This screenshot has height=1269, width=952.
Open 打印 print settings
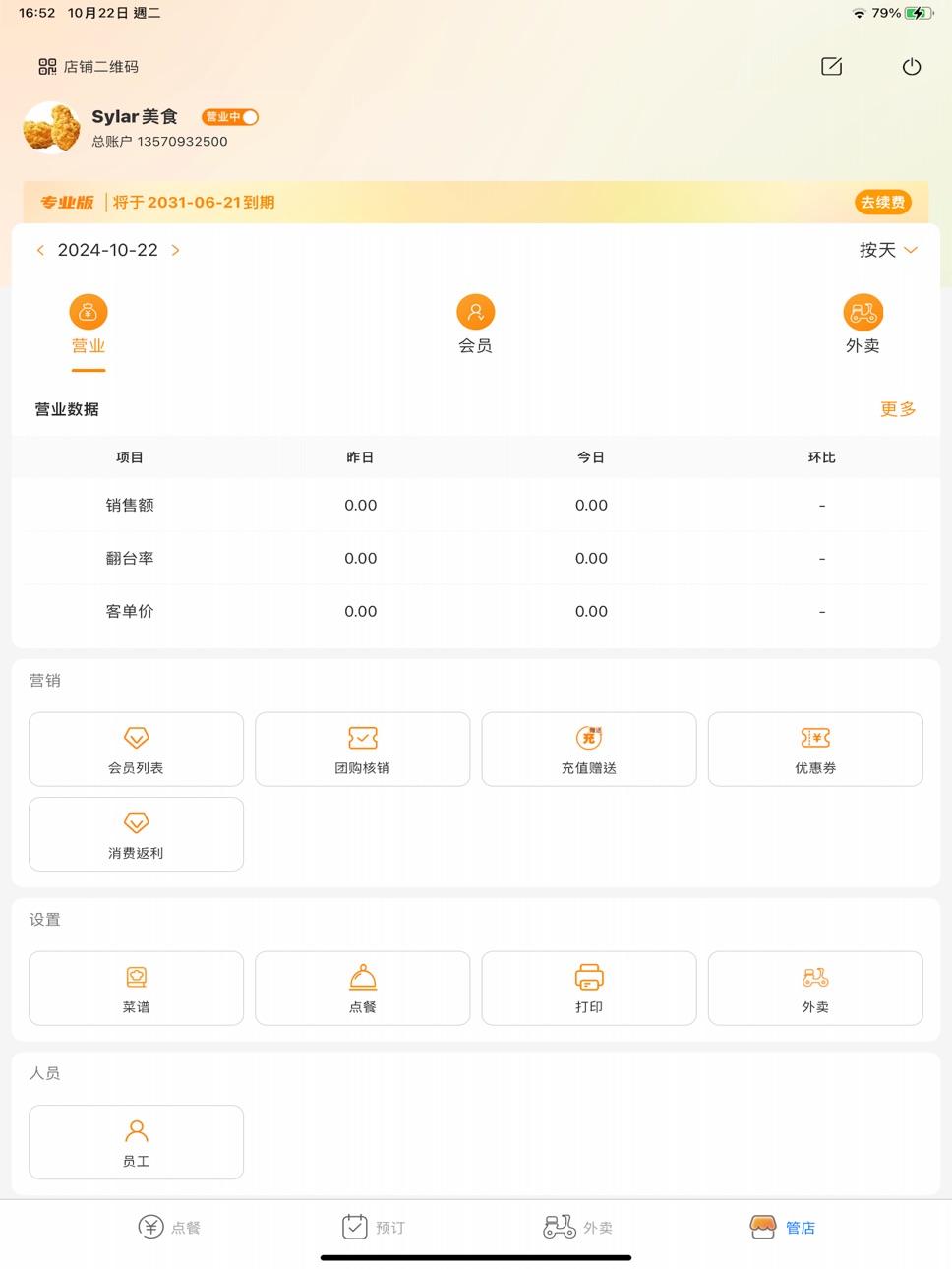[x=589, y=989]
